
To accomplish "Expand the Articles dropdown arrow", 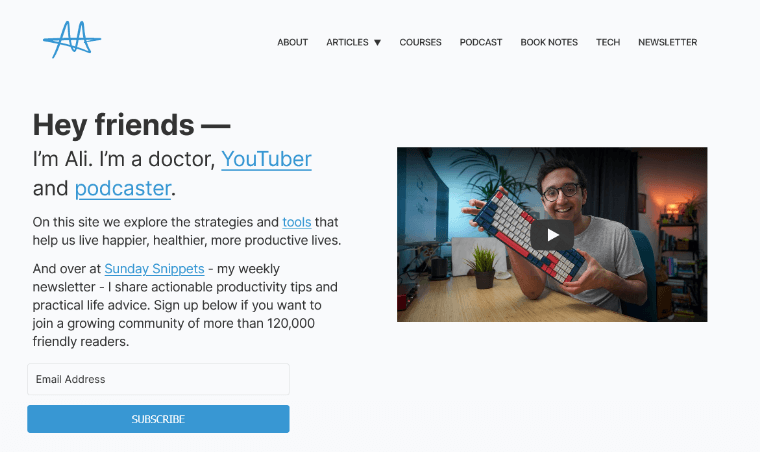I will coord(378,43).
